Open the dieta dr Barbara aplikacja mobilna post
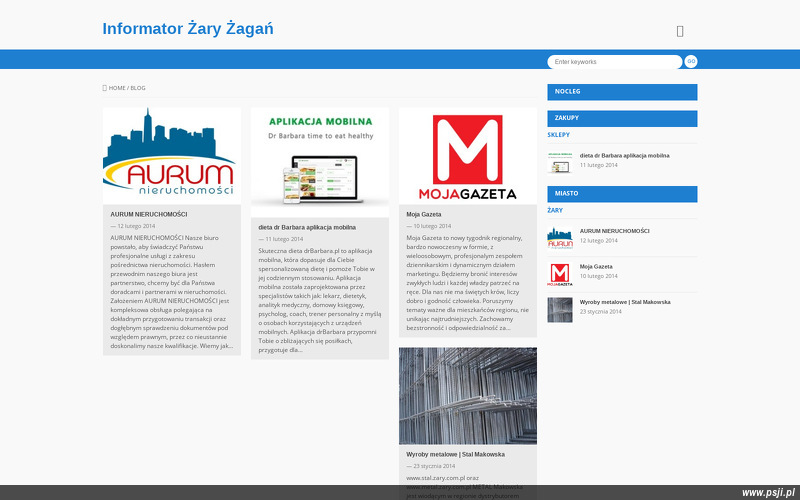Viewport: 800px width, 500px height. 307,228
